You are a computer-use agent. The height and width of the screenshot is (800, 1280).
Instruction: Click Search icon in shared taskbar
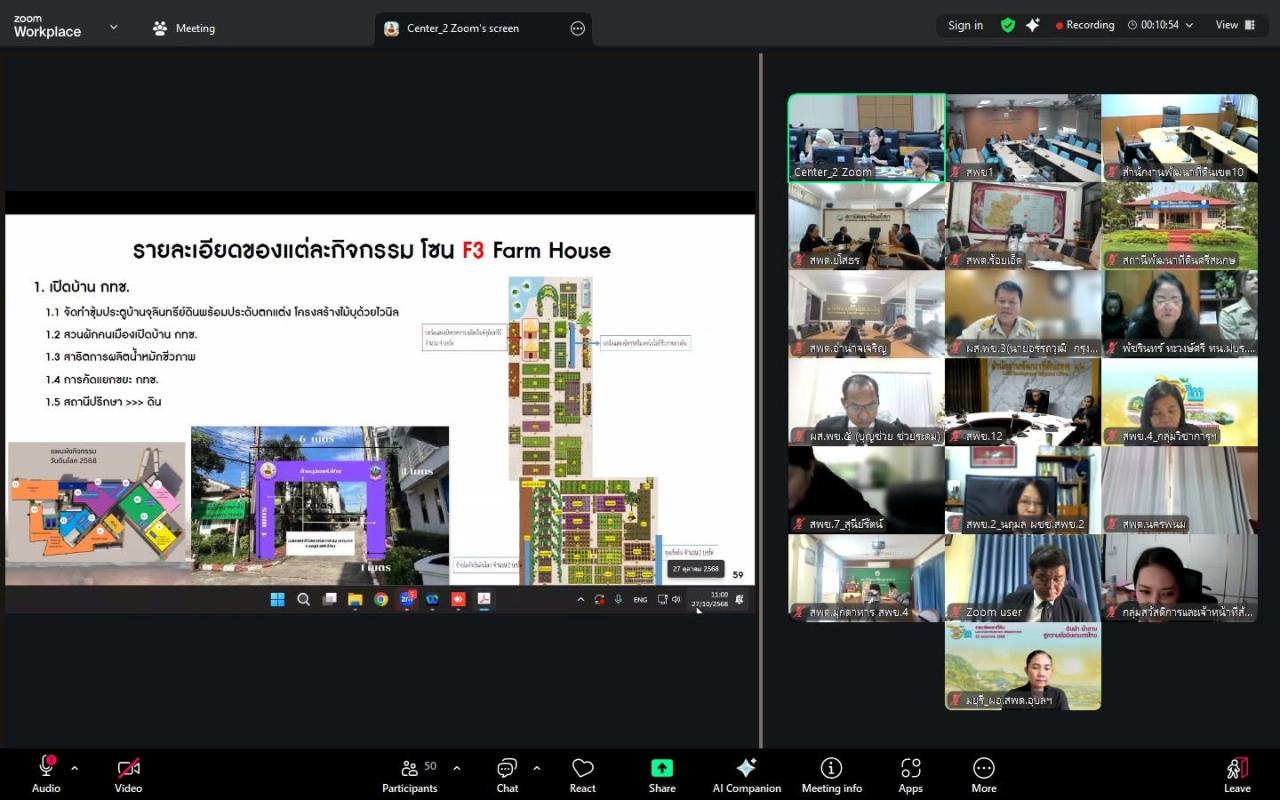(303, 599)
